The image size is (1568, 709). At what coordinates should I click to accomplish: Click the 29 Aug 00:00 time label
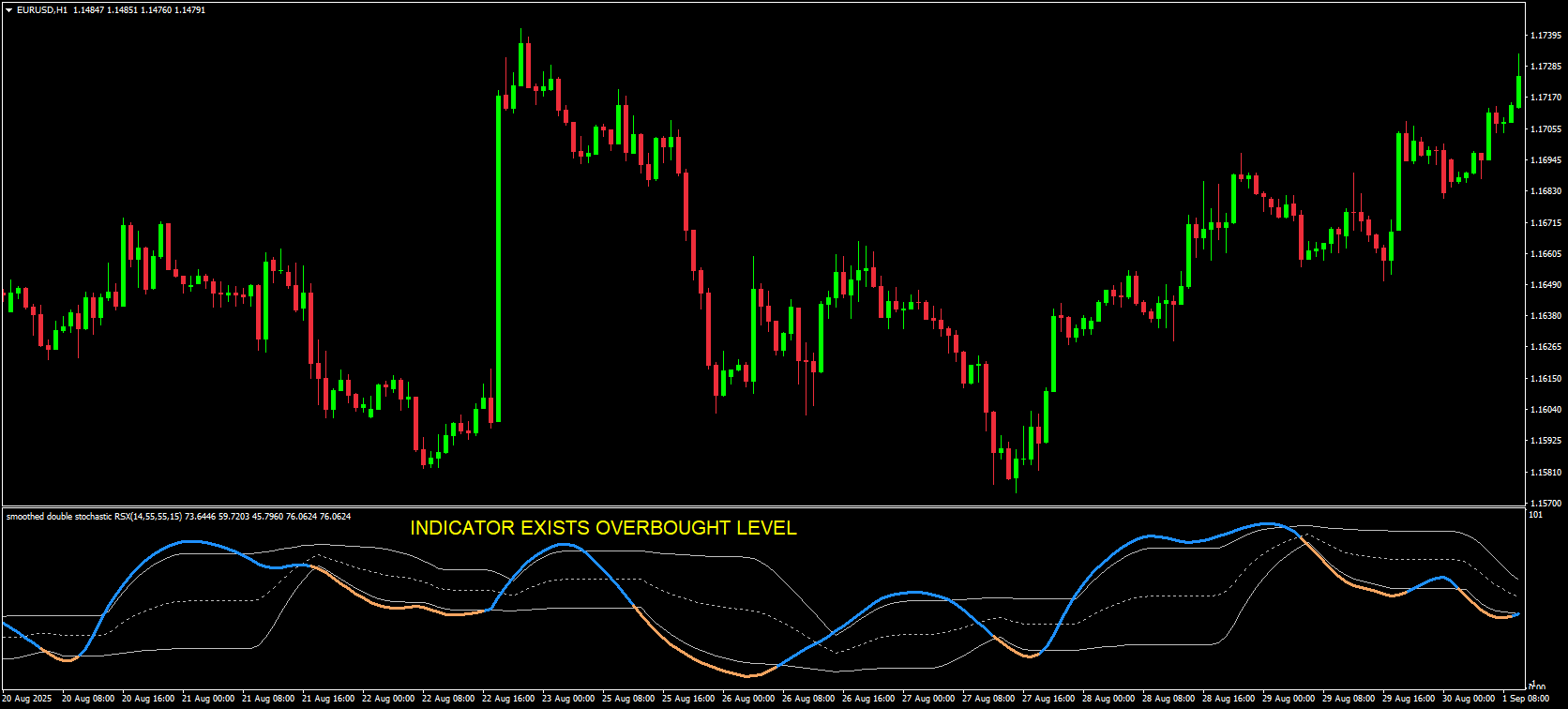1289,699
